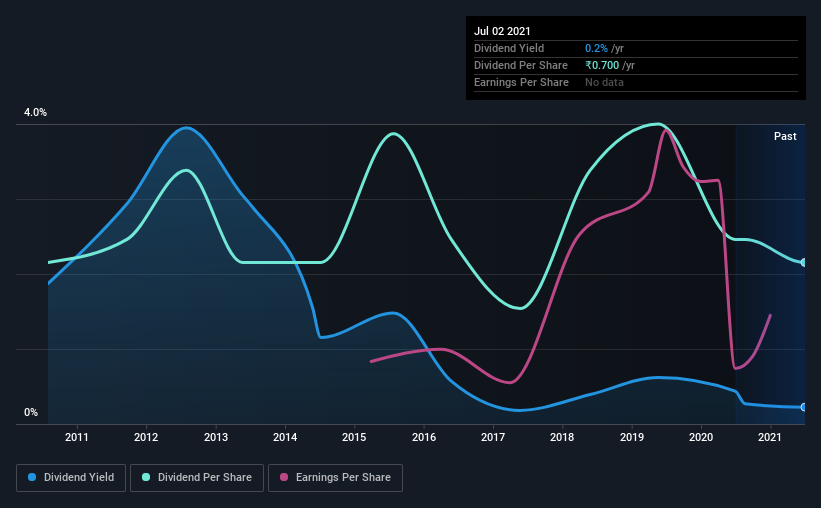Click the 2018 x-axis label
This screenshot has width=821, height=508.
tap(562, 437)
